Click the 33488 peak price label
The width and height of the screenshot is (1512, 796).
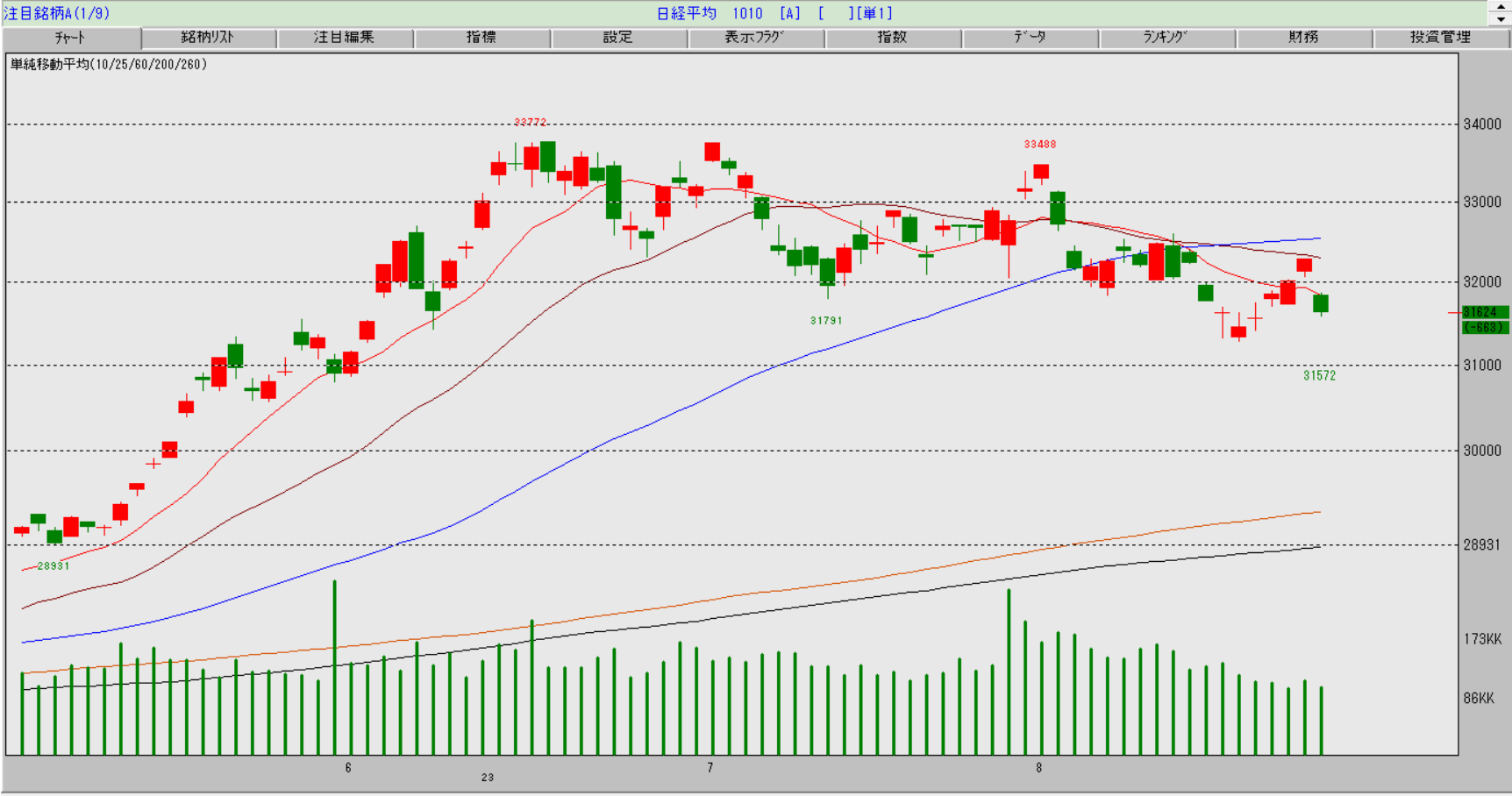[1040, 144]
